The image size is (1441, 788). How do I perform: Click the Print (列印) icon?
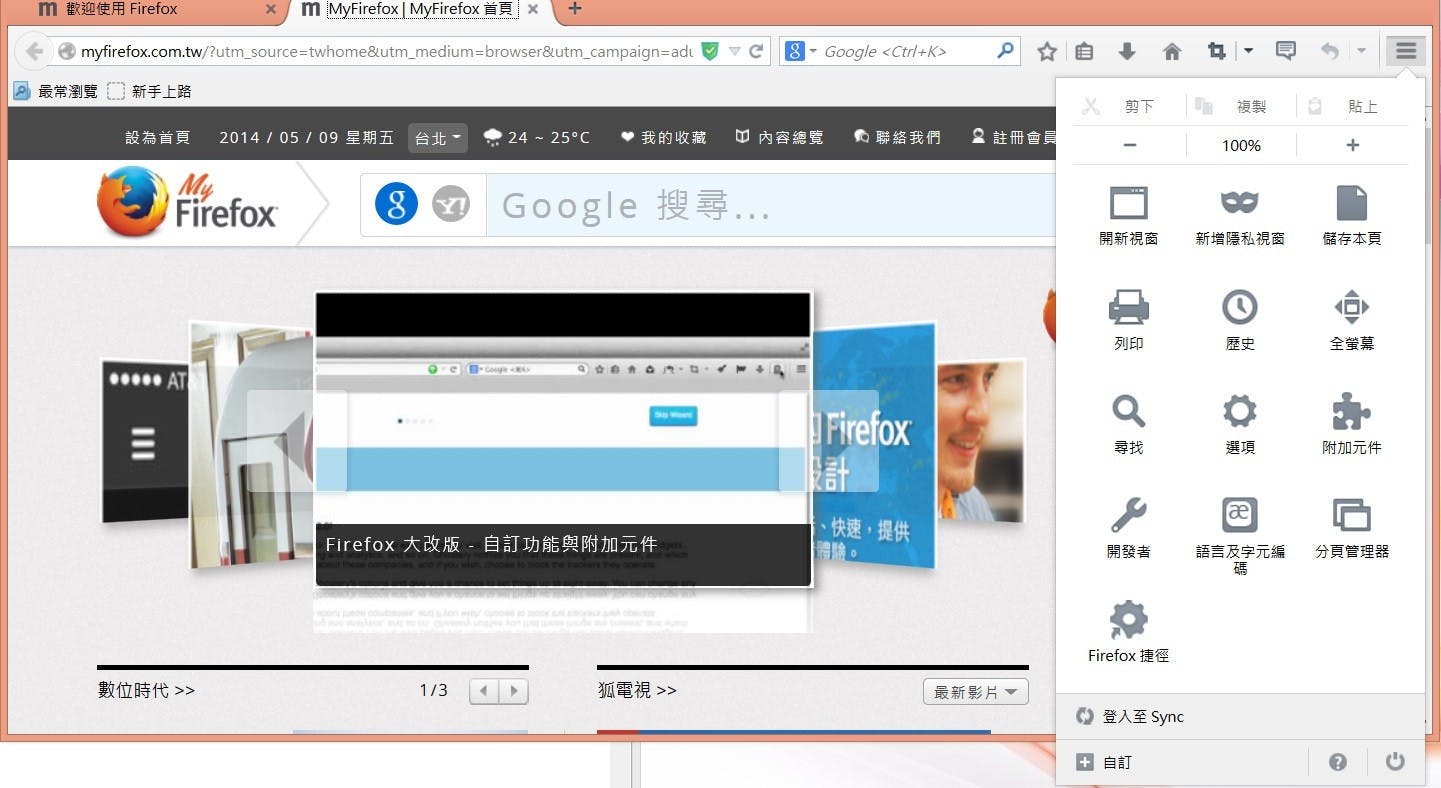(x=1129, y=320)
